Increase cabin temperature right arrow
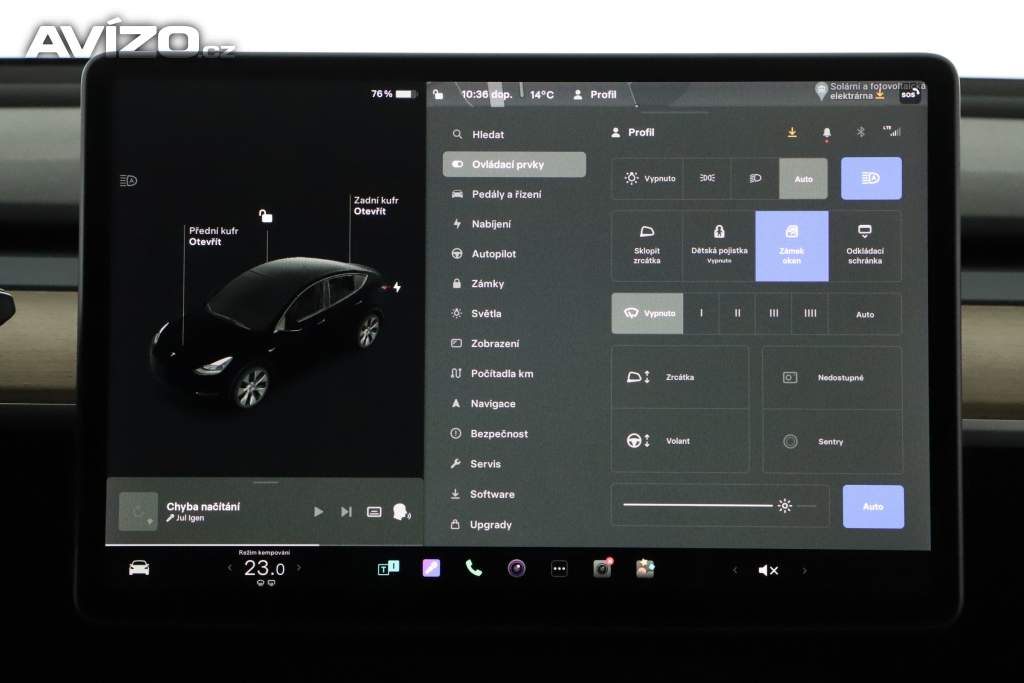 299,568
